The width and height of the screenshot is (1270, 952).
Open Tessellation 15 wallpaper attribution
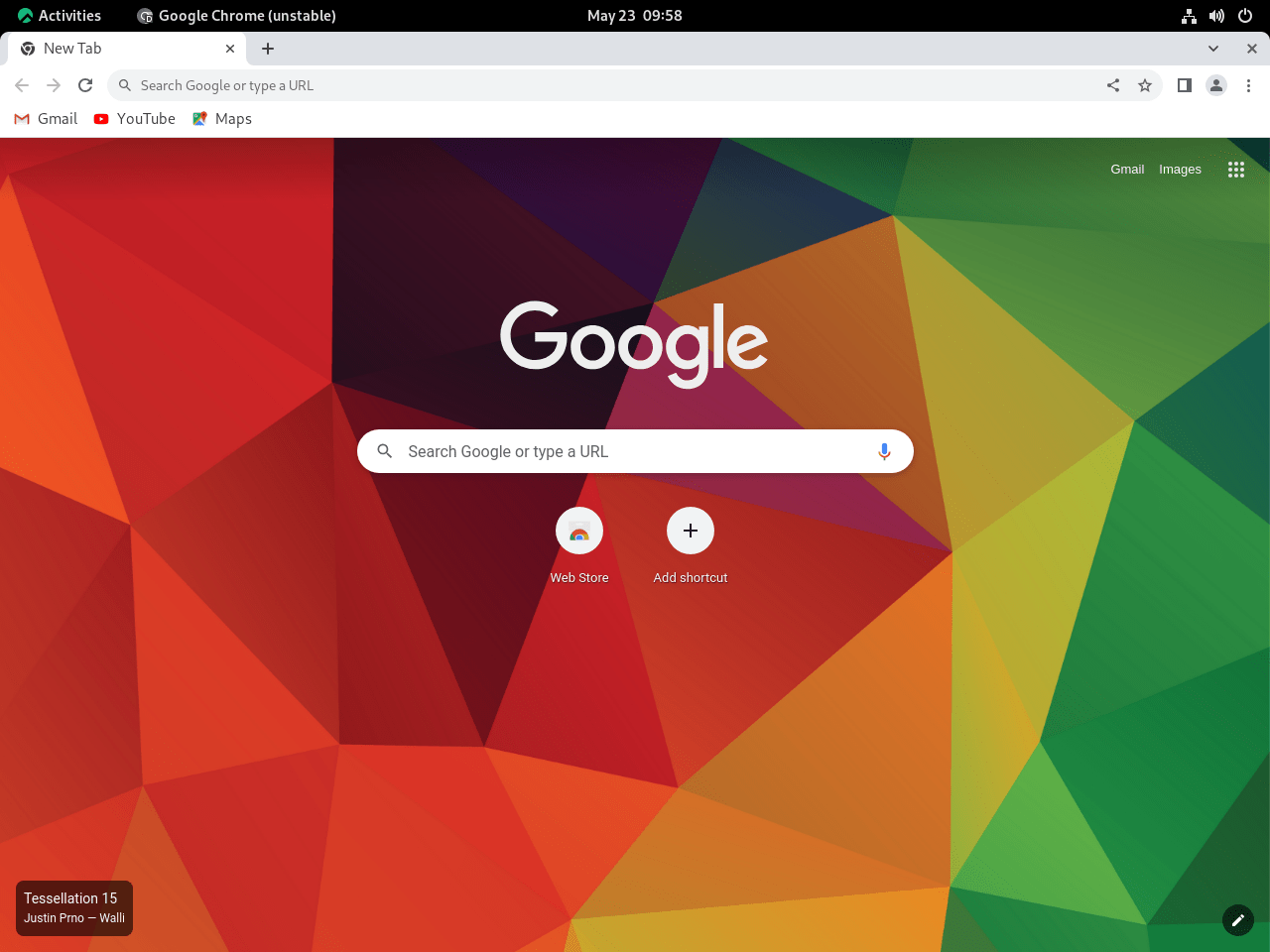click(x=74, y=908)
